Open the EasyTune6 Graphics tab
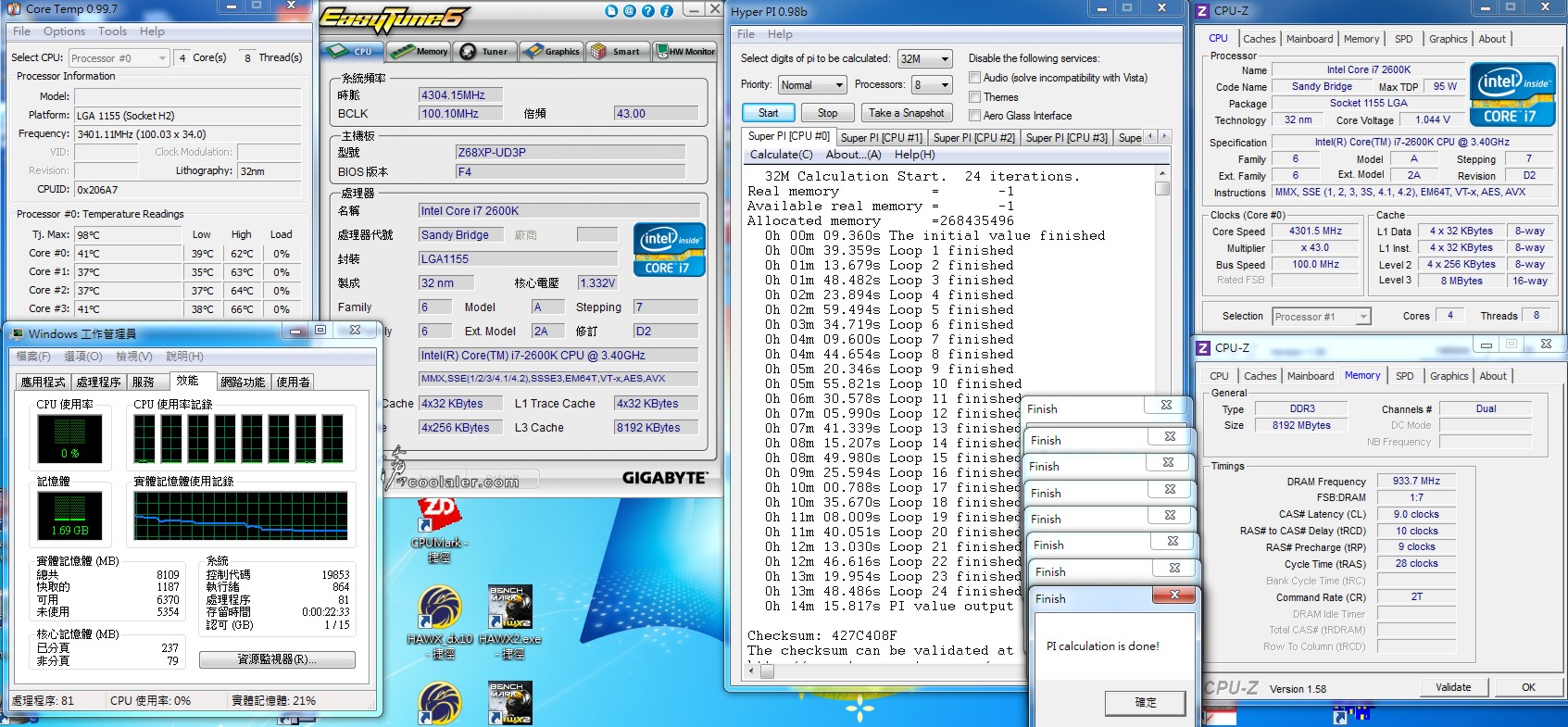The image size is (1568, 727). click(x=551, y=51)
